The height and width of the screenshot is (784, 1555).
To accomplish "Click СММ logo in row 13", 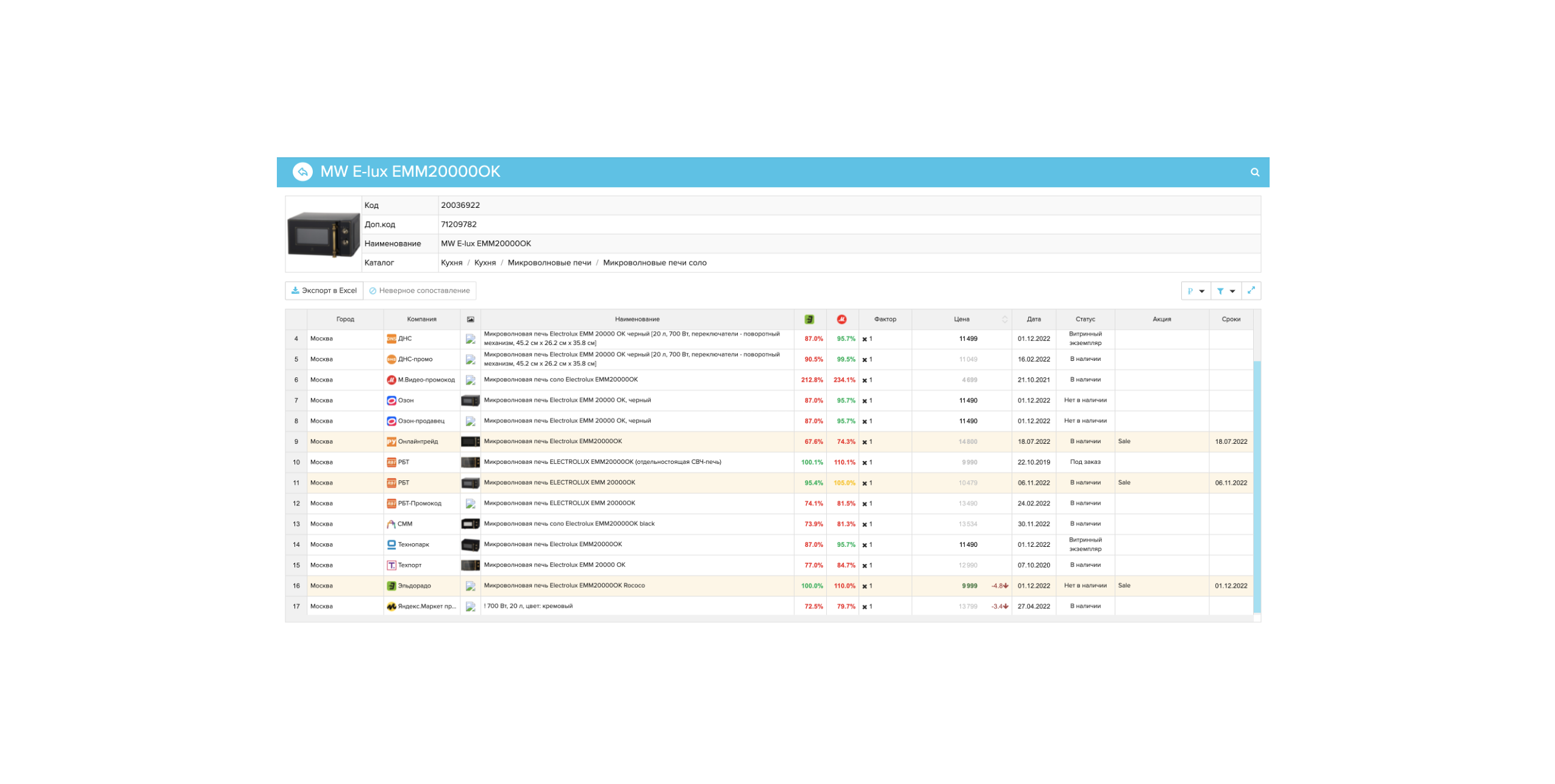I will click(391, 524).
